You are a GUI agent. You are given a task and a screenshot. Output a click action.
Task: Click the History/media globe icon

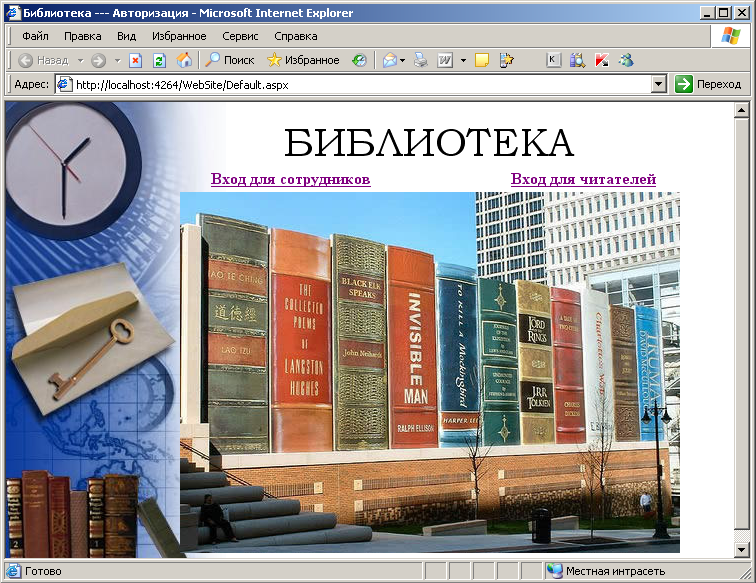pyautogui.click(x=359, y=60)
